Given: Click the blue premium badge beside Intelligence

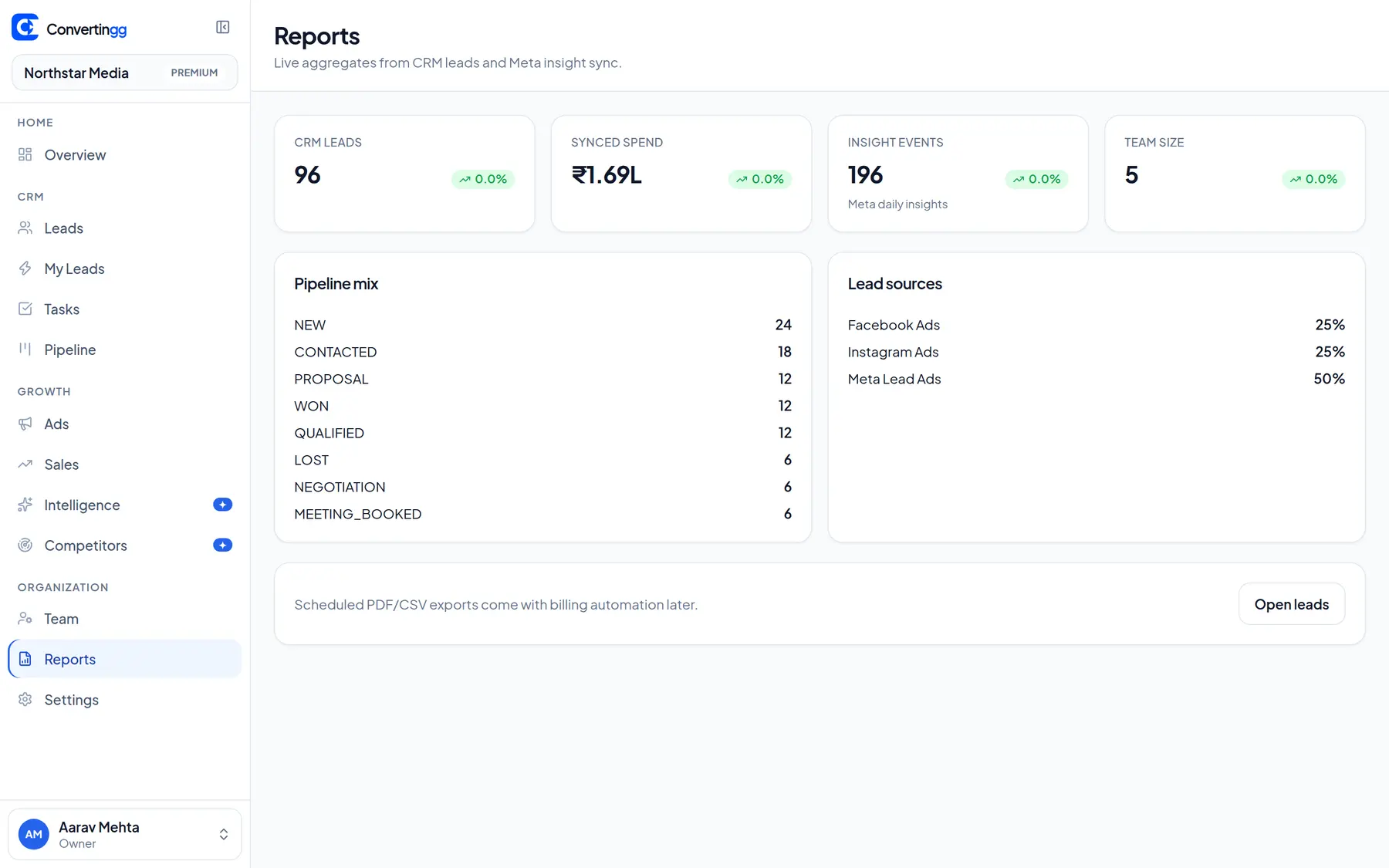Looking at the screenshot, I should point(222,505).
